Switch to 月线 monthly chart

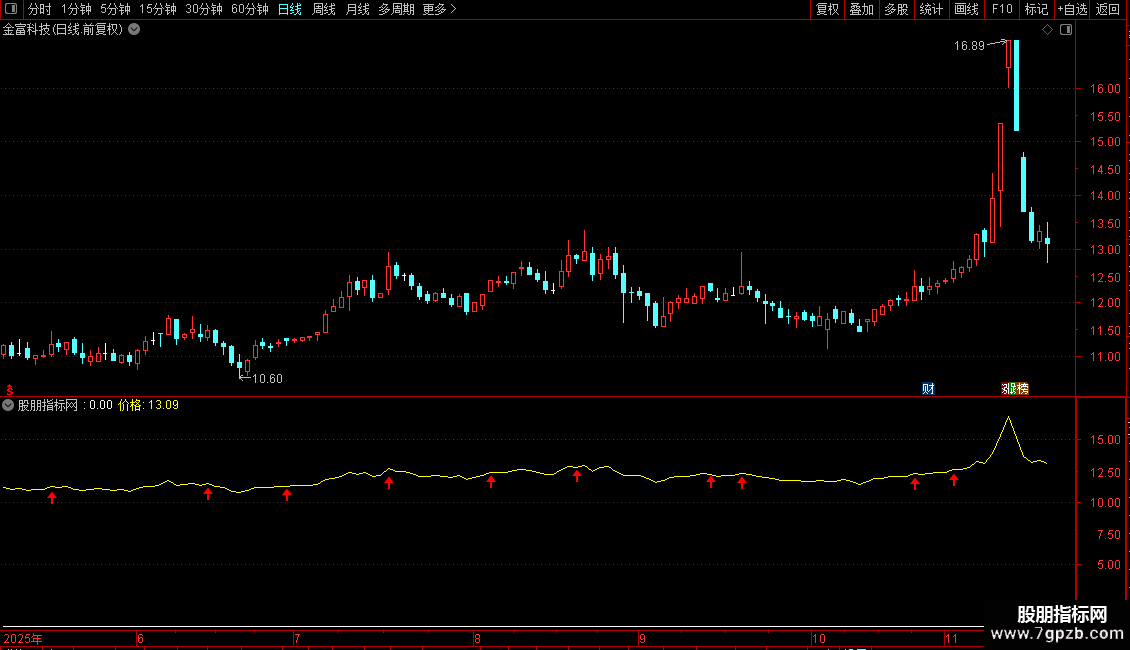pos(357,9)
